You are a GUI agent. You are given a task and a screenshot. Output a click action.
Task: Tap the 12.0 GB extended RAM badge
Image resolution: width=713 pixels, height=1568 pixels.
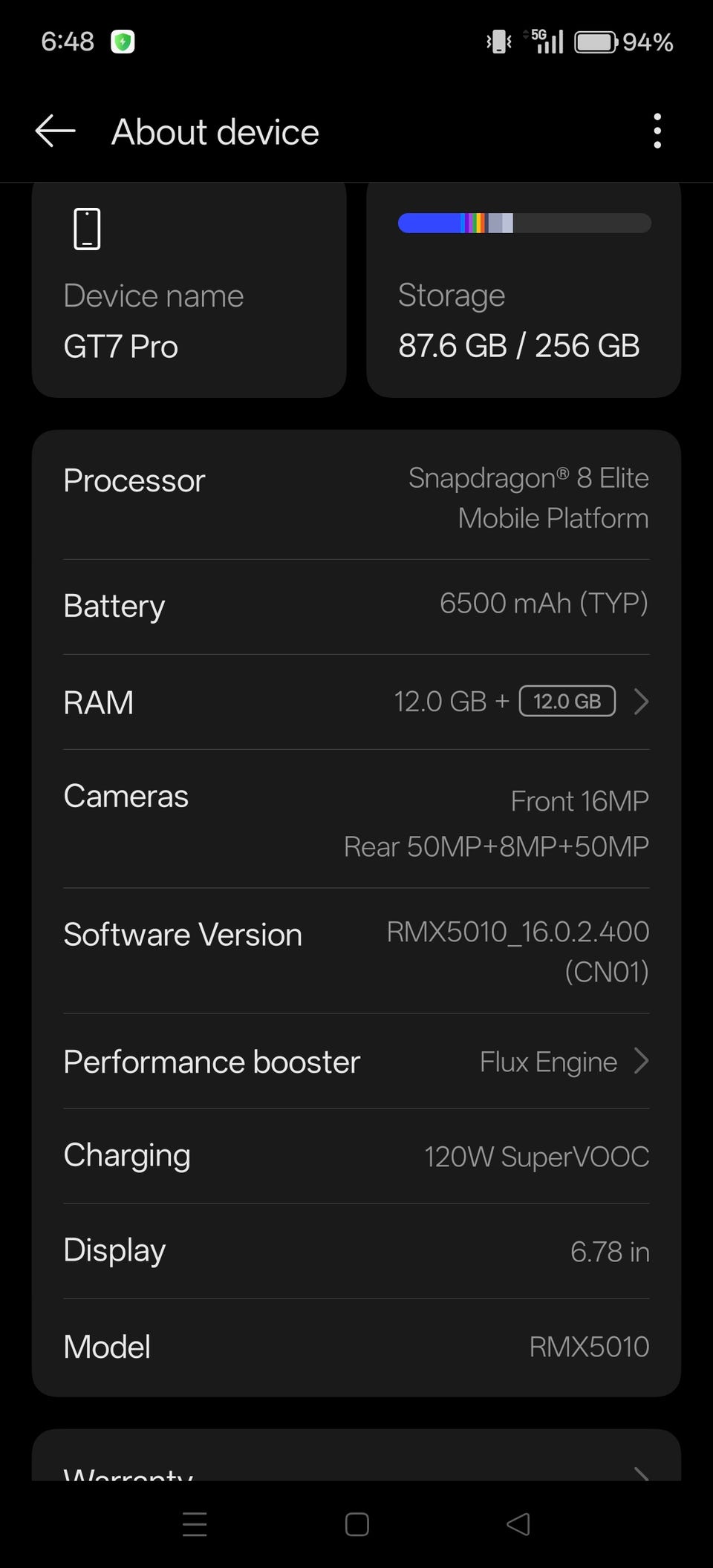point(567,702)
